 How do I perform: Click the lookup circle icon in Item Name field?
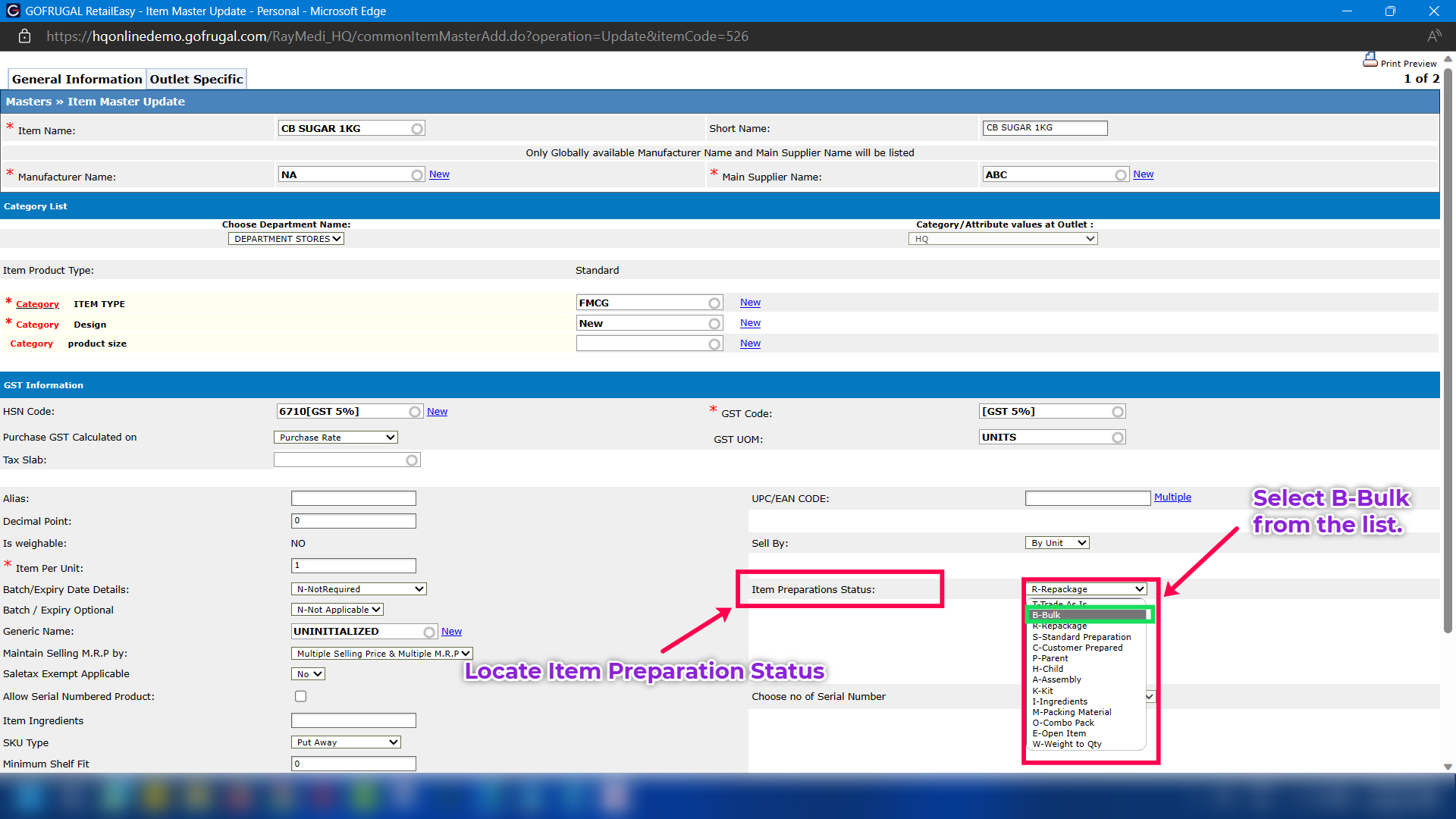[x=417, y=129]
